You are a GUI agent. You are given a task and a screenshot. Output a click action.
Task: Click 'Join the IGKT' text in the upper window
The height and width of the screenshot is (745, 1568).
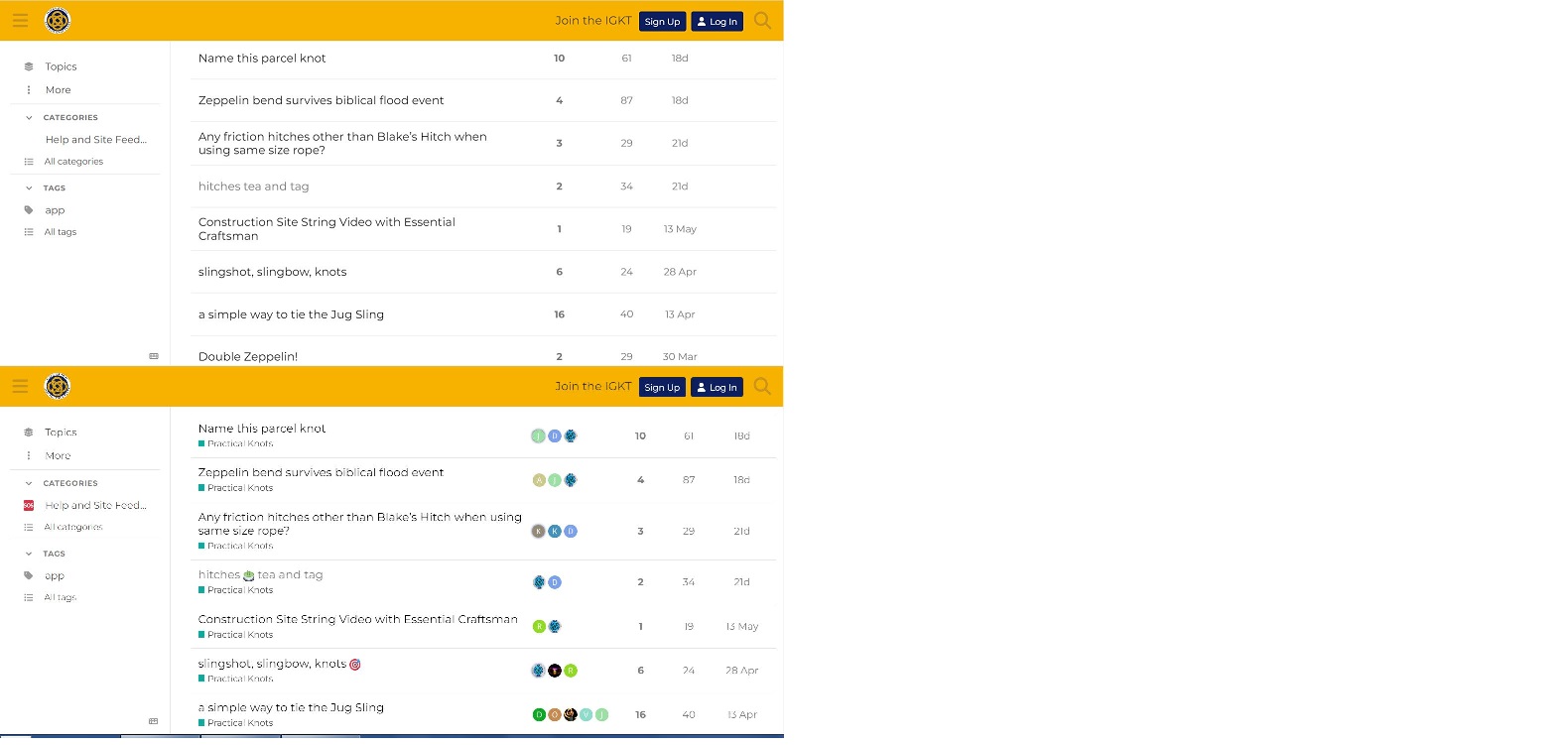[593, 20]
